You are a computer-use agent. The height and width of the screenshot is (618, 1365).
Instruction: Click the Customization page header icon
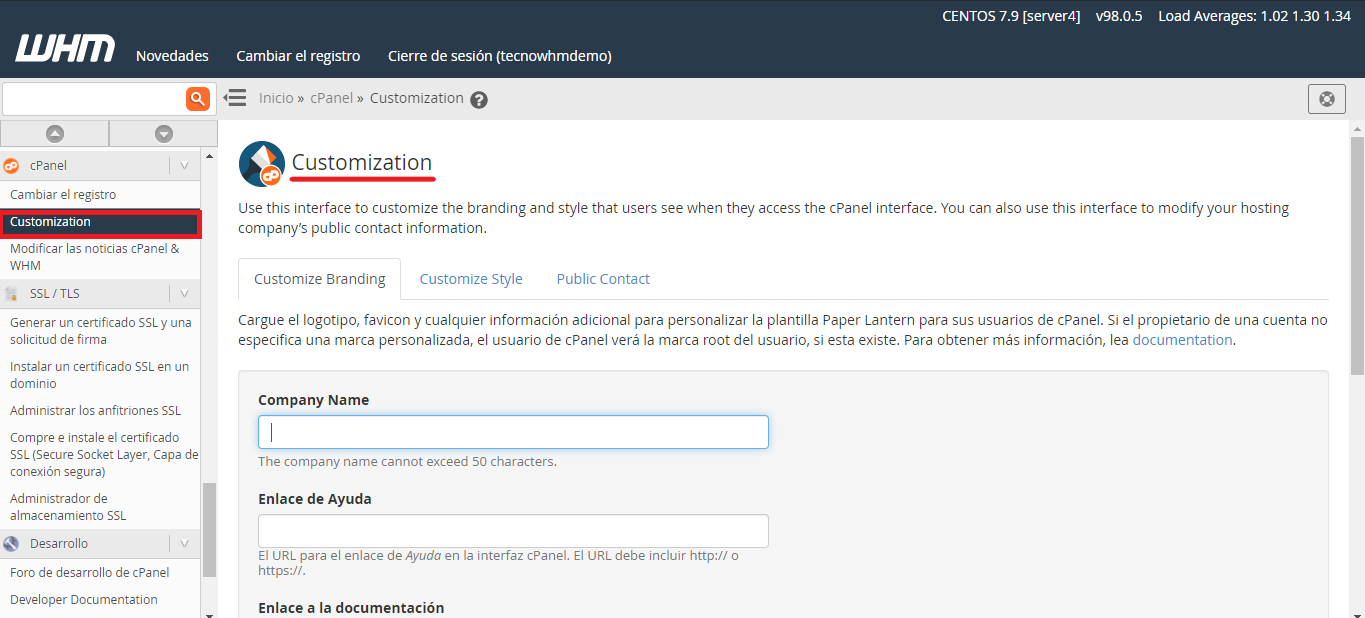click(262, 164)
